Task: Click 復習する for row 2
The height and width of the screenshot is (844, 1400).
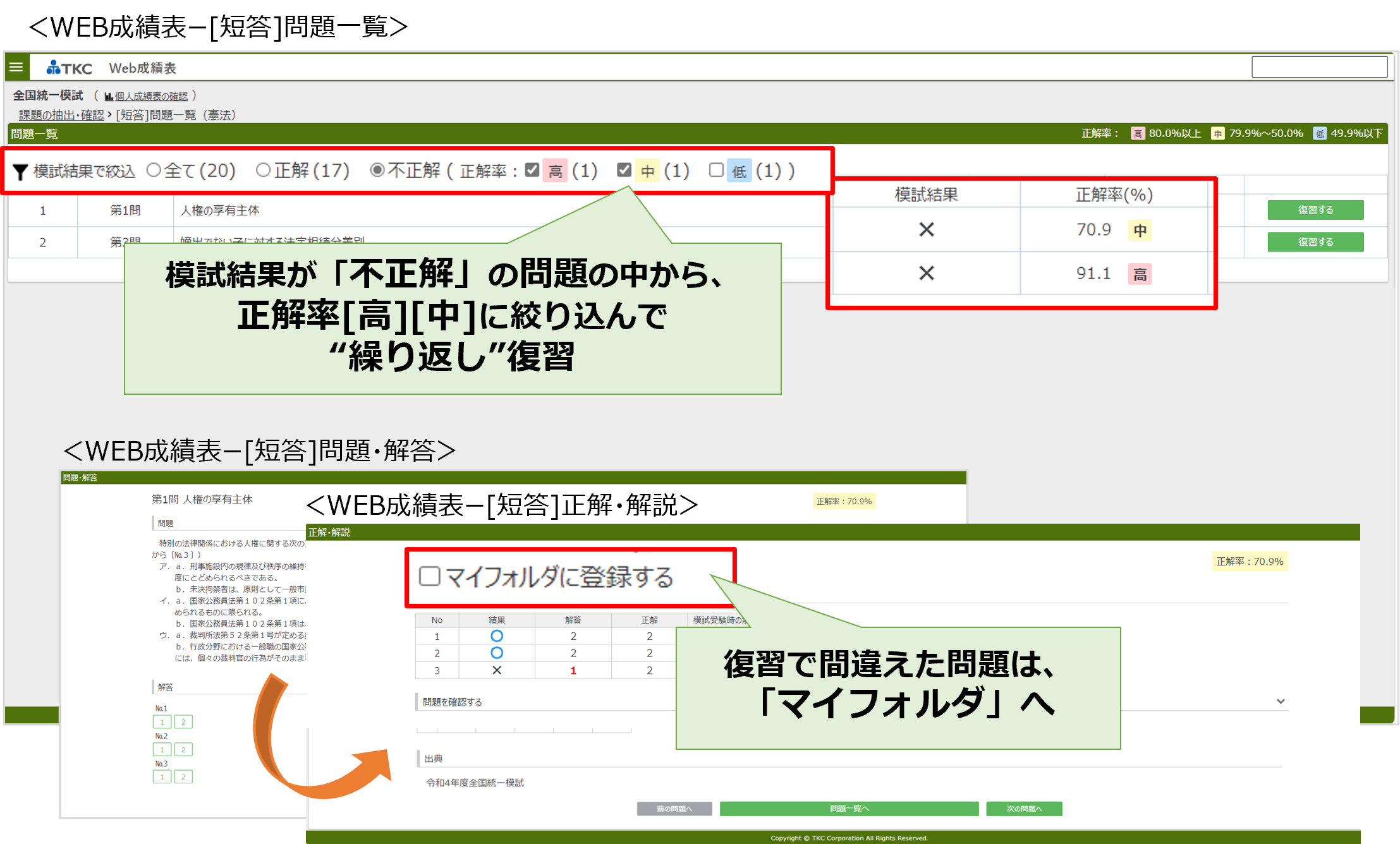Action: click(x=1315, y=241)
